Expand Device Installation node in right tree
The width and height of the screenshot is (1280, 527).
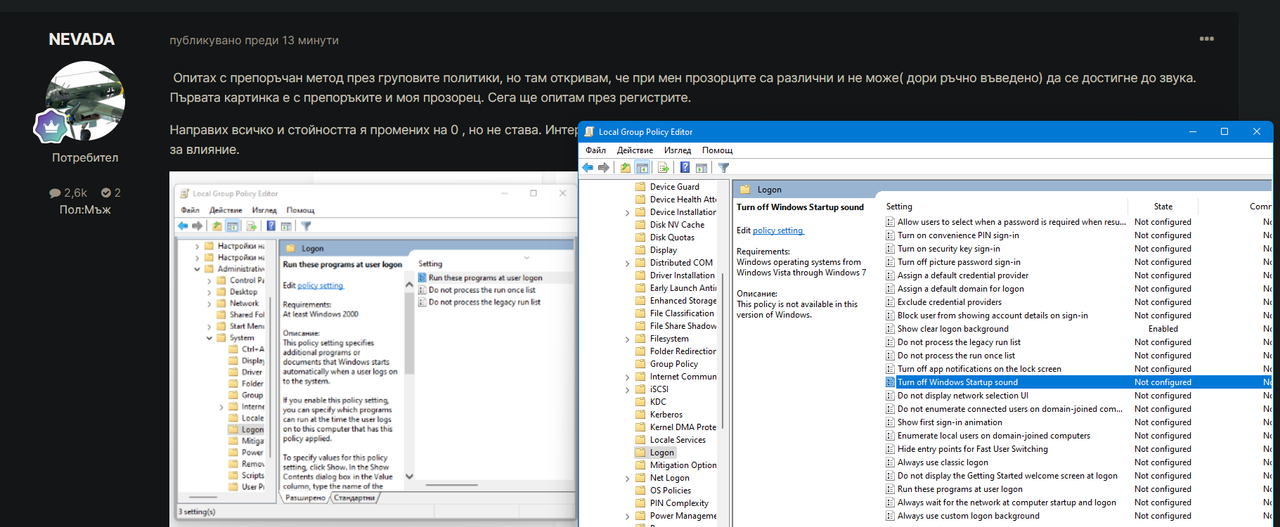pos(627,212)
